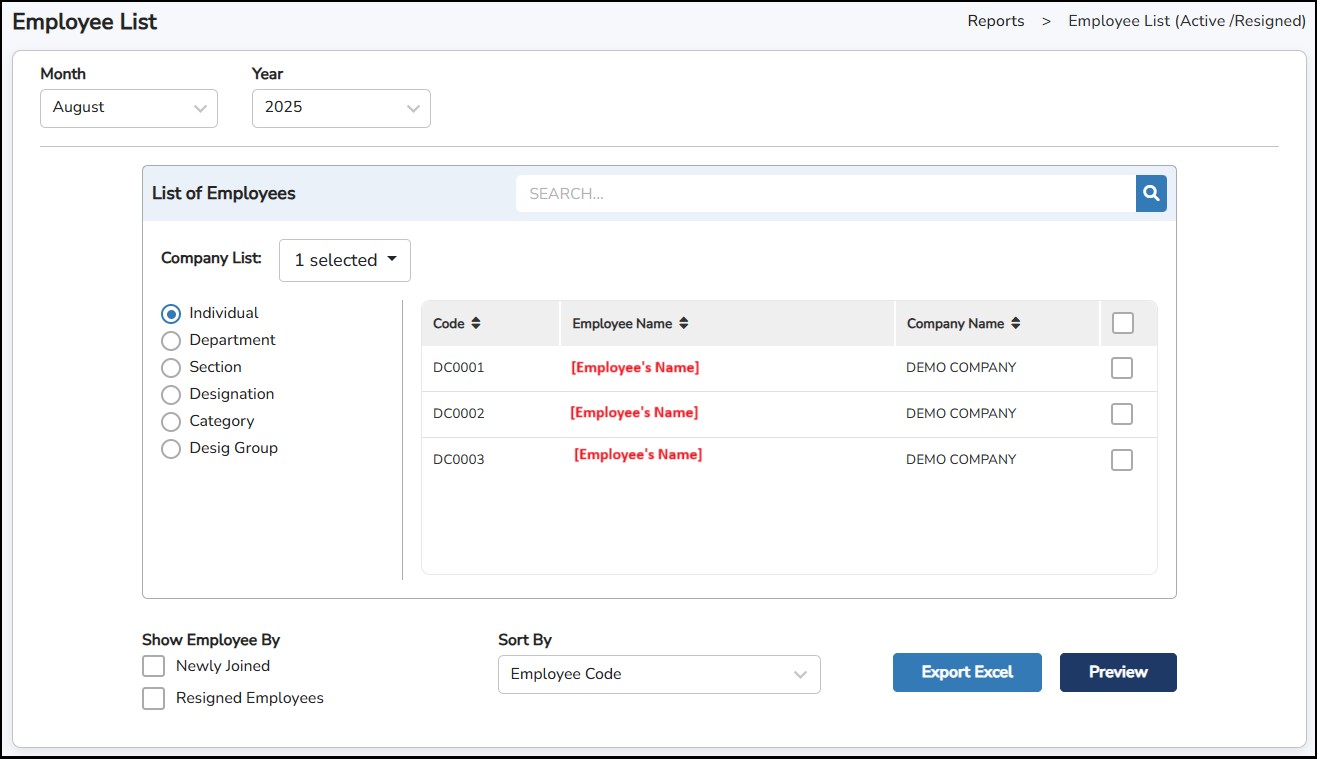Enable the Newly Joined filter
Viewport: 1317px width, 759px height.
(153, 667)
